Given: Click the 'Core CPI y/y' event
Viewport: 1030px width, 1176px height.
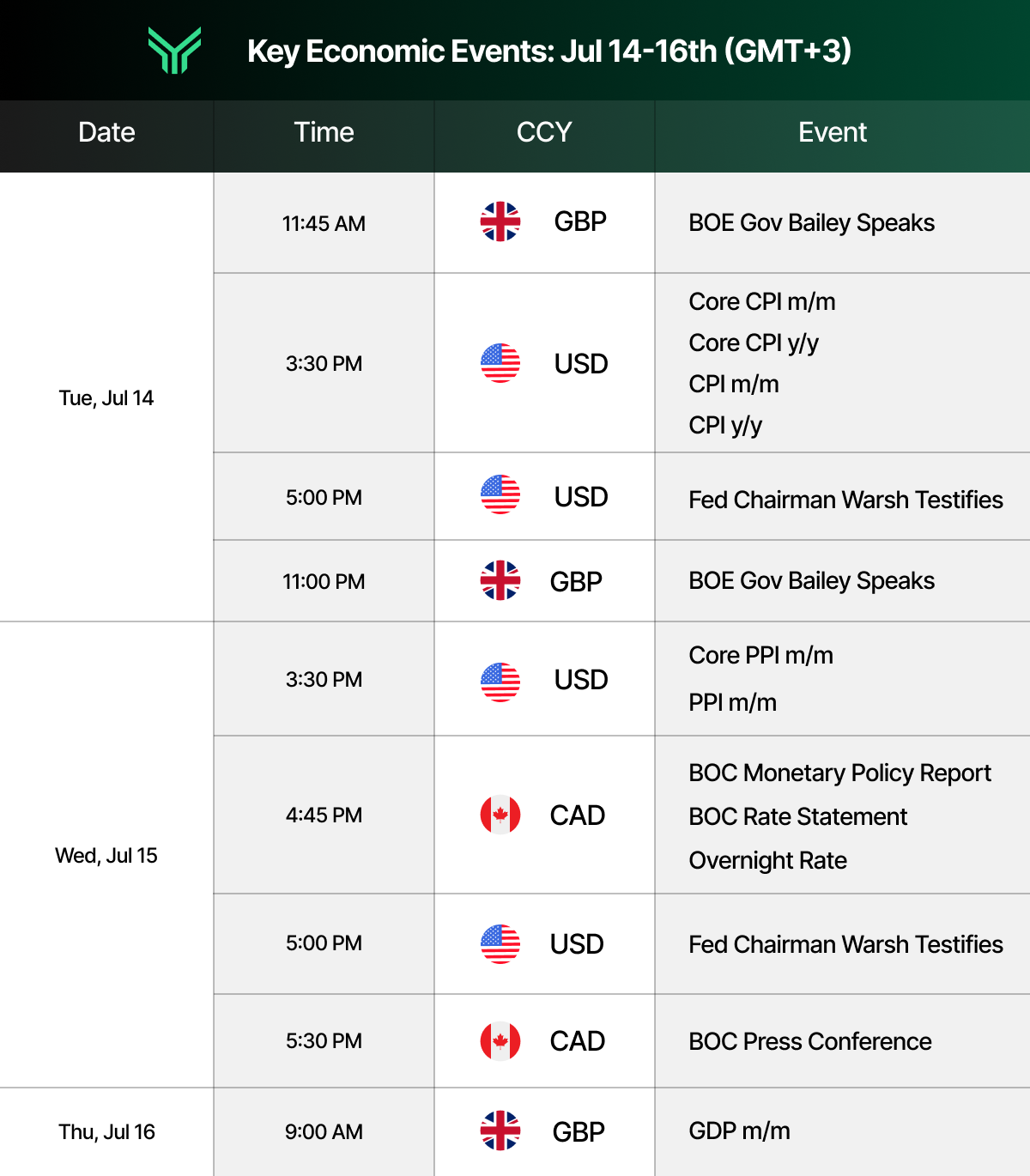Looking at the screenshot, I should (754, 343).
